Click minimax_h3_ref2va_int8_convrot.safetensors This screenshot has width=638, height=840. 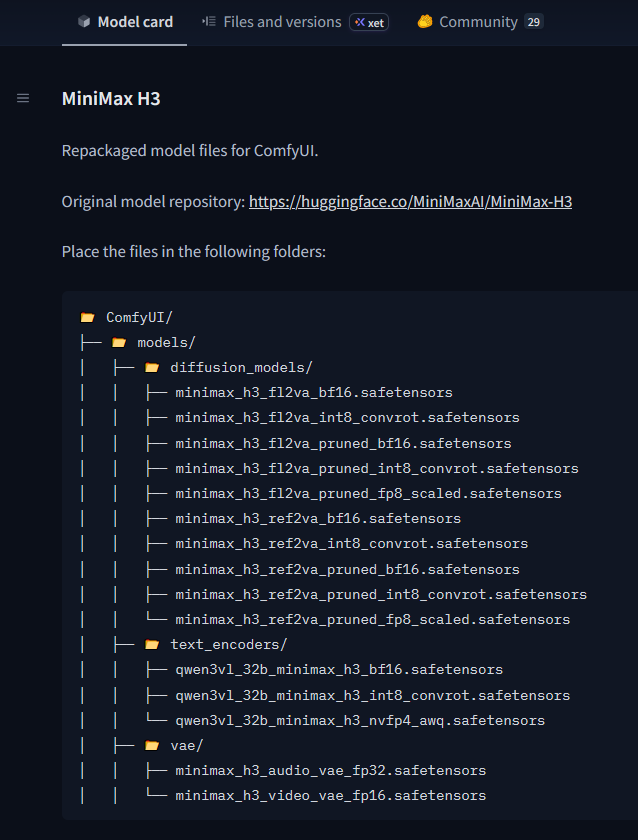pos(352,544)
